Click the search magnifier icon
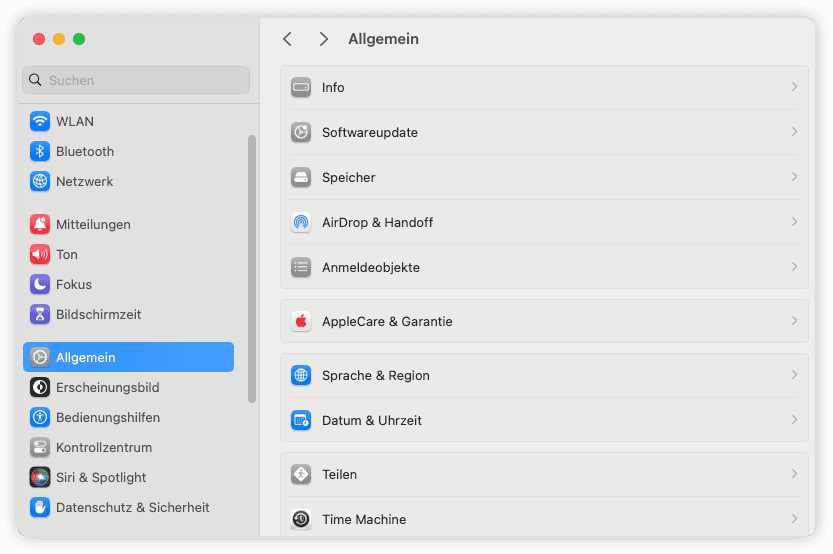This screenshot has height=554, width=833. click(x=35, y=80)
